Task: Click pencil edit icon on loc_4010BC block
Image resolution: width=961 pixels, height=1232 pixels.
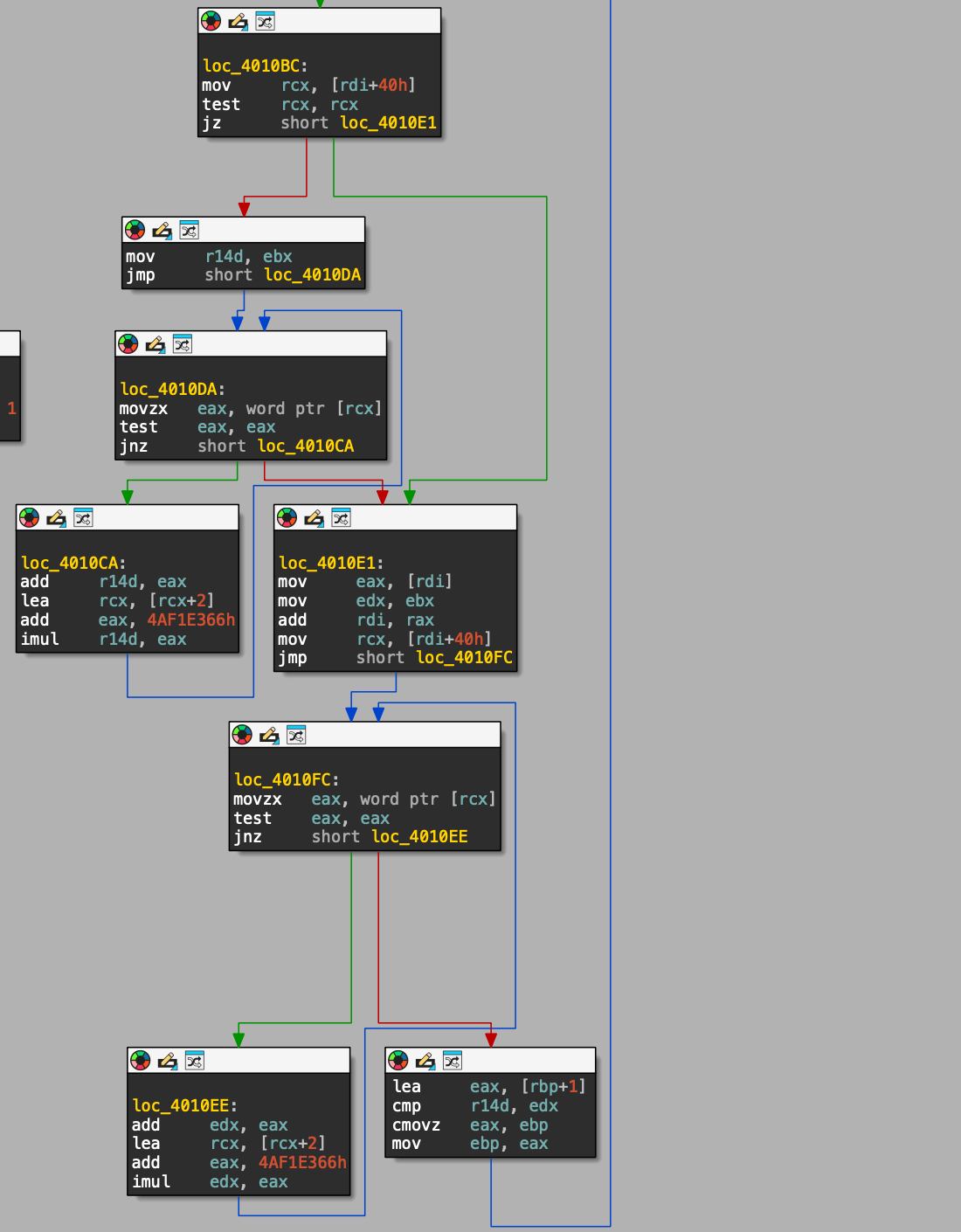Action: tap(238, 21)
